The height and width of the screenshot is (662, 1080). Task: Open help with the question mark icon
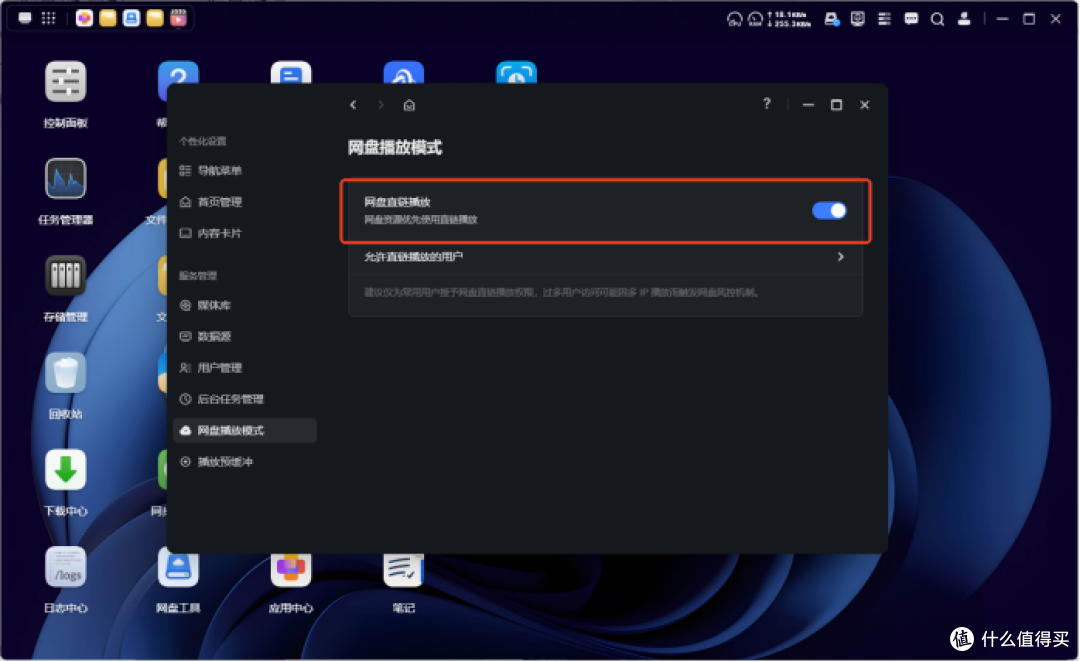coord(767,104)
